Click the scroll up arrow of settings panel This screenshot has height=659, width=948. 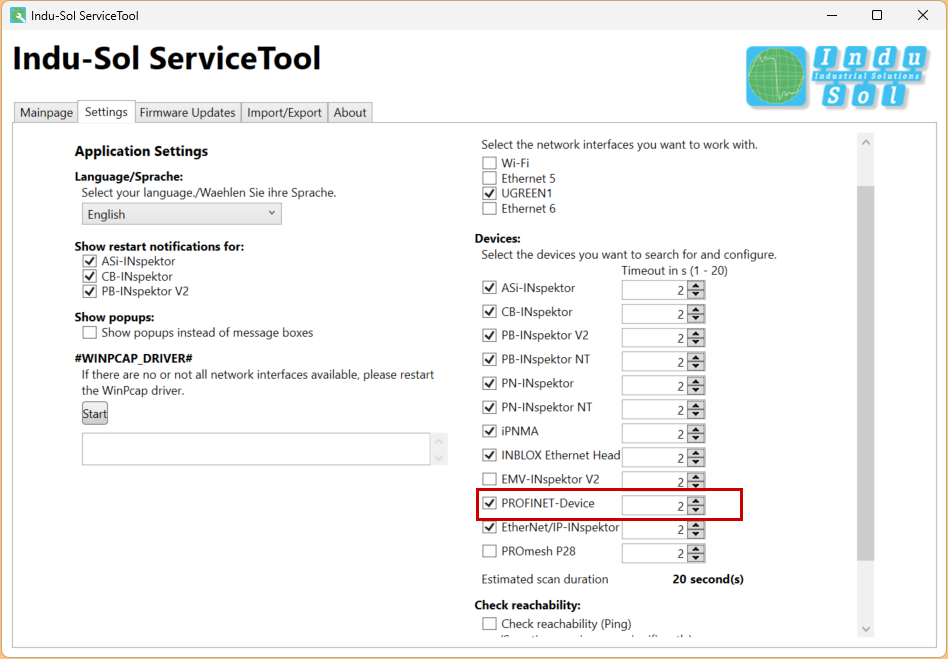[866, 143]
